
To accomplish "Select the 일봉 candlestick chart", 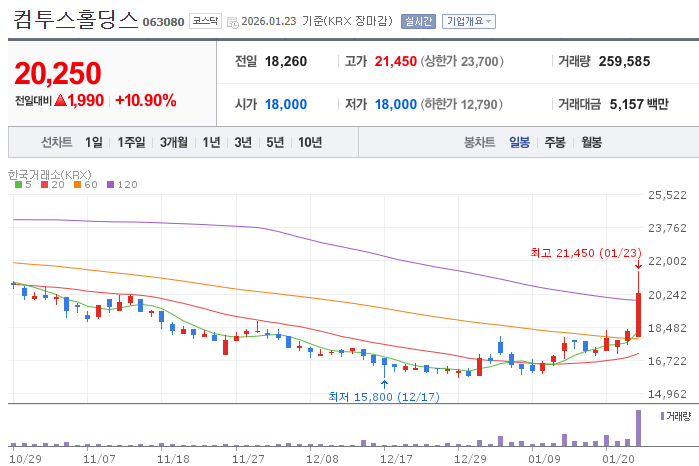I will click(x=519, y=142).
